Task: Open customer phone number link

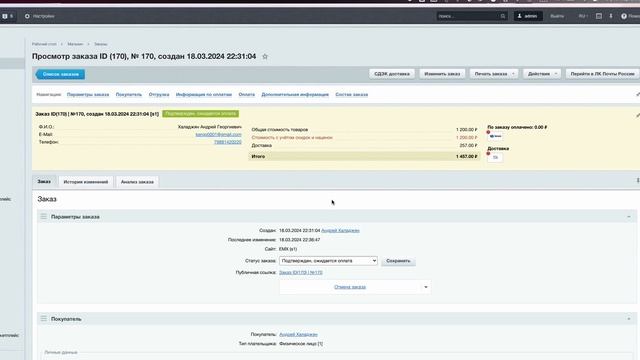Action: tap(228, 142)
